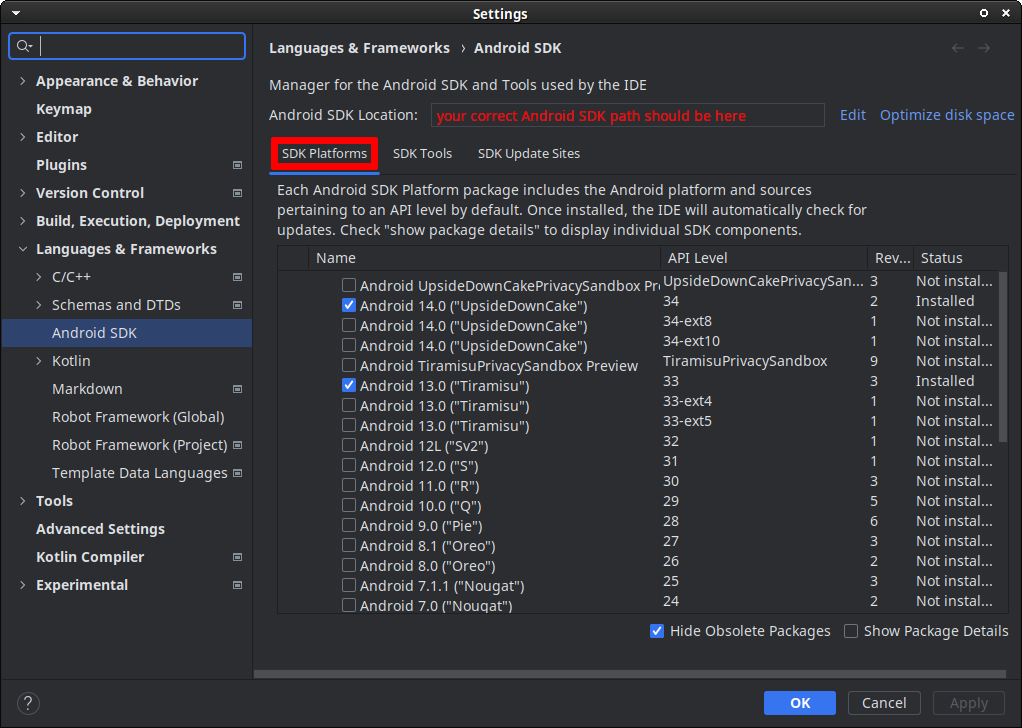Click the horizontal scrollbar below the panel
The height and width of the screenshot is (728, 1022).
pos(630,674)
